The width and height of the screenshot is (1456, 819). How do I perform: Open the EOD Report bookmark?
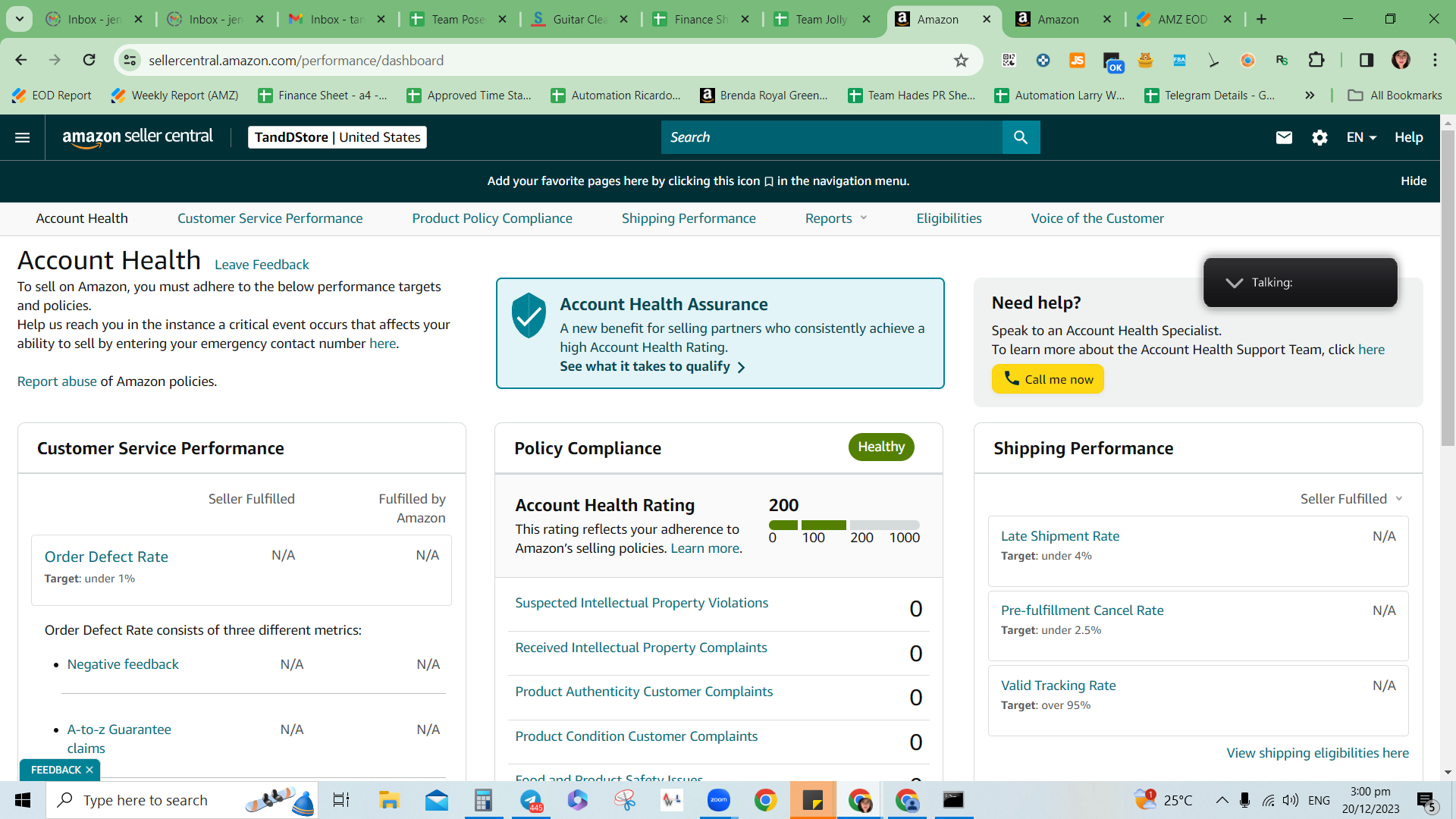click(x=52, y=95)
